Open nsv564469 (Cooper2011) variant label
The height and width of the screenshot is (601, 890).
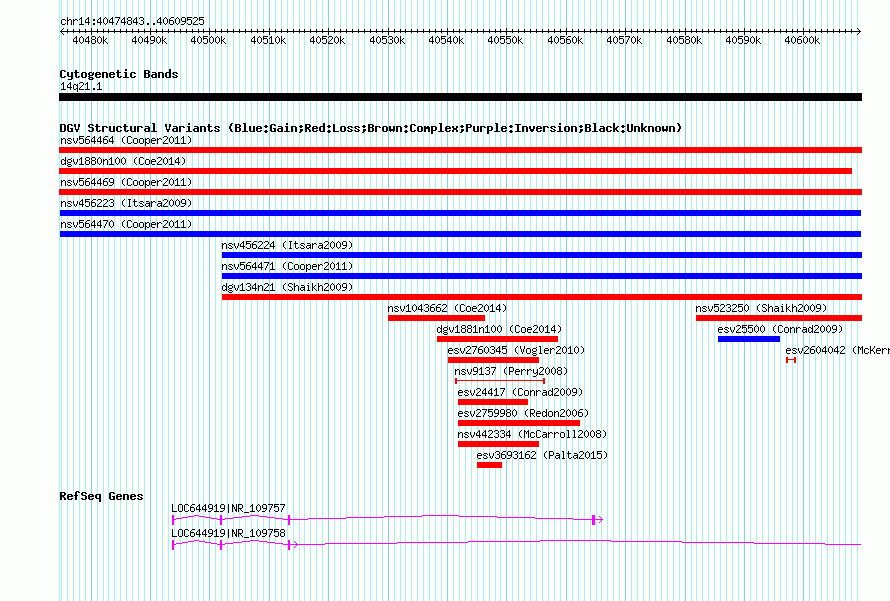(x=126, y=182)
